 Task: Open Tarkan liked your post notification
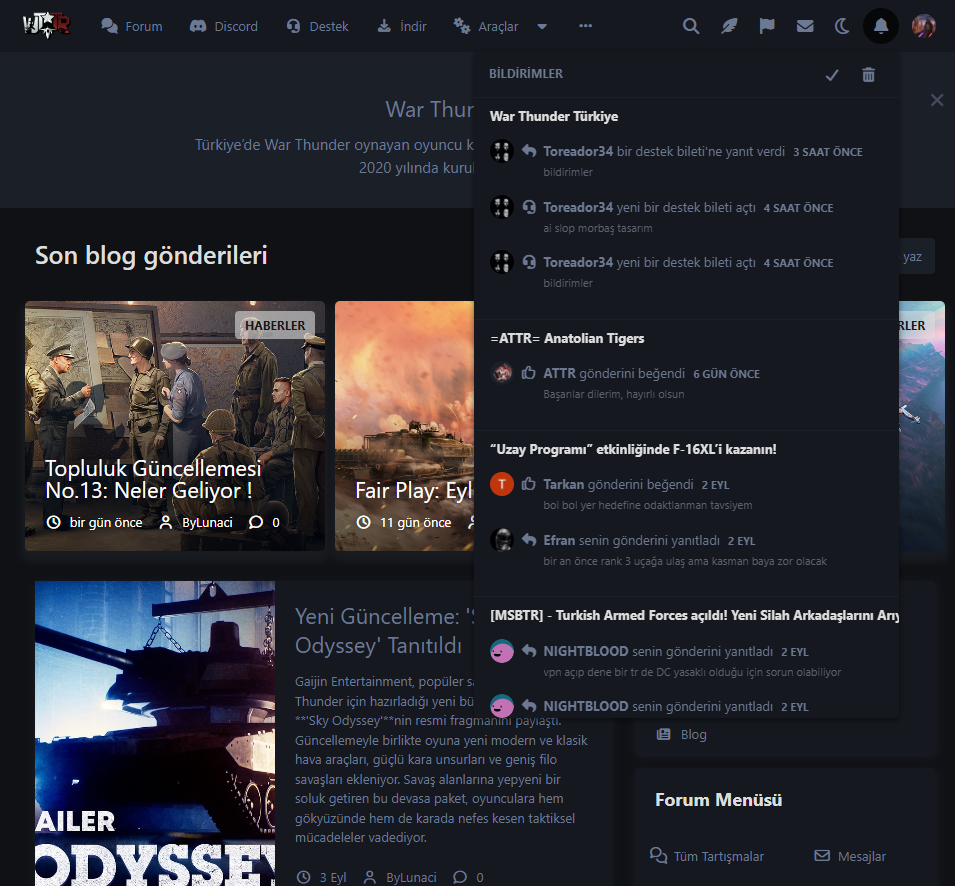686,494
